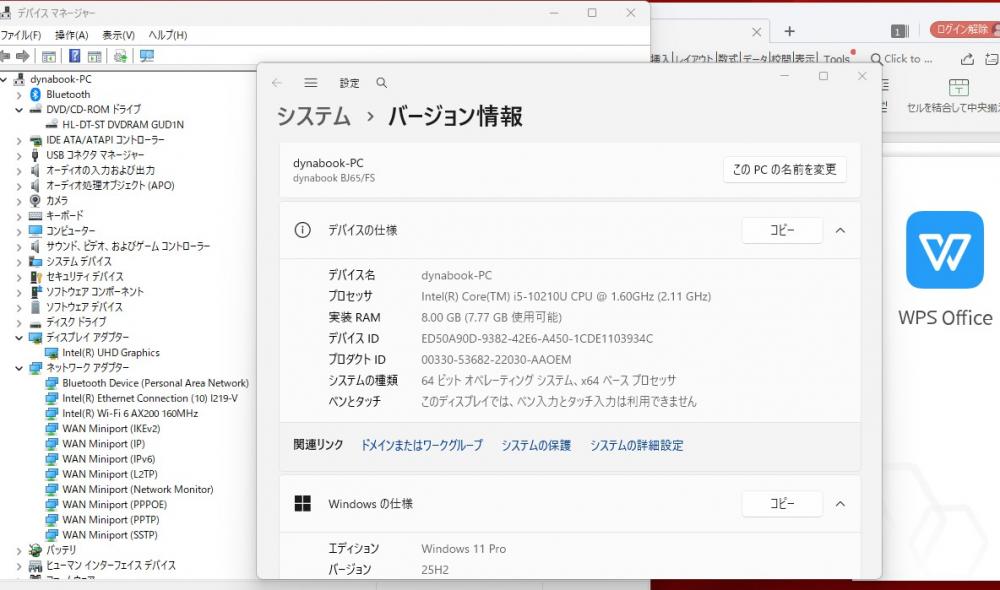Switch to the Tools tab in WPS
This screenshot has width=1000, height=590.
[x=836, y=59]
